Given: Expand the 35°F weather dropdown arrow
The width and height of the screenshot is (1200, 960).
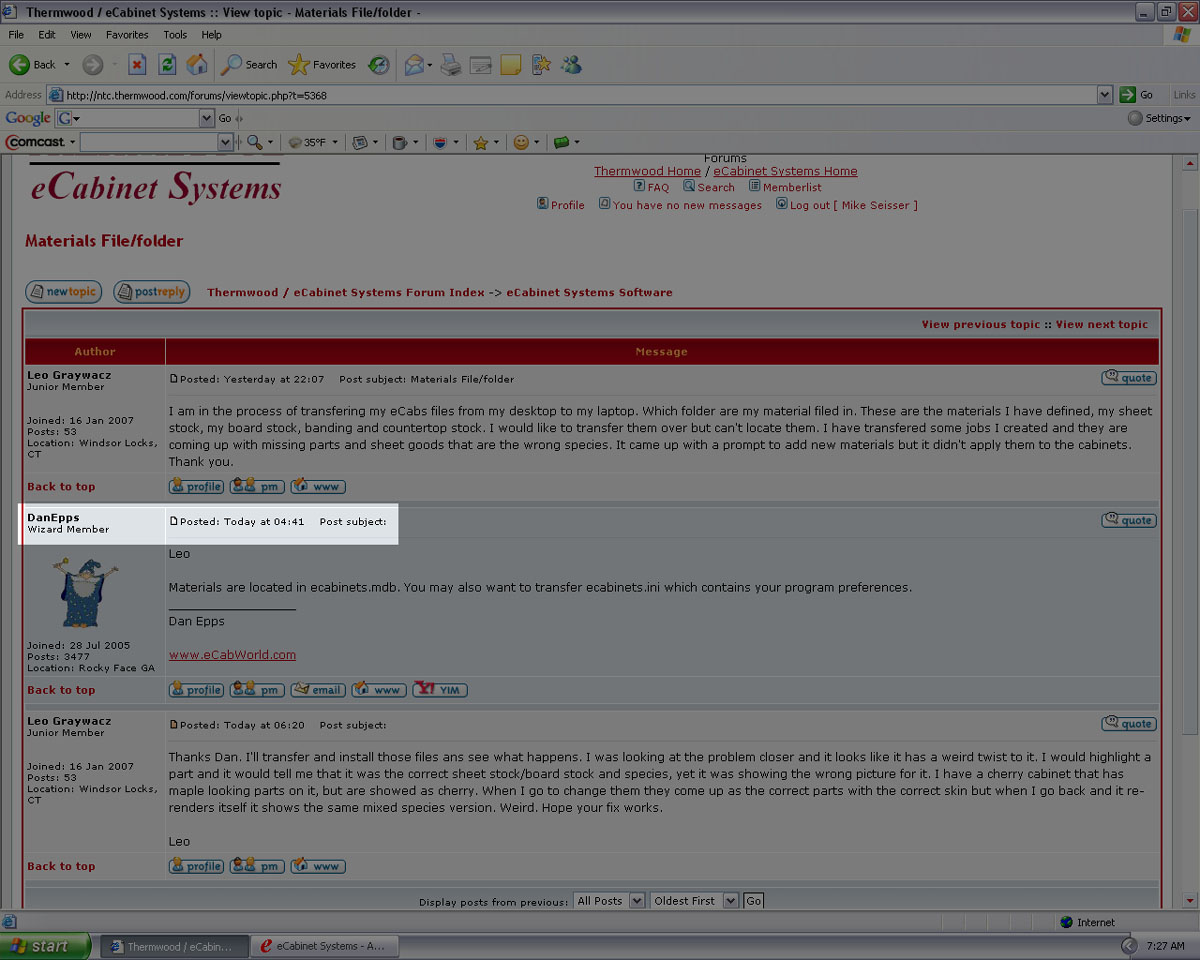Looking at the screenshot, I should [335, 142].
